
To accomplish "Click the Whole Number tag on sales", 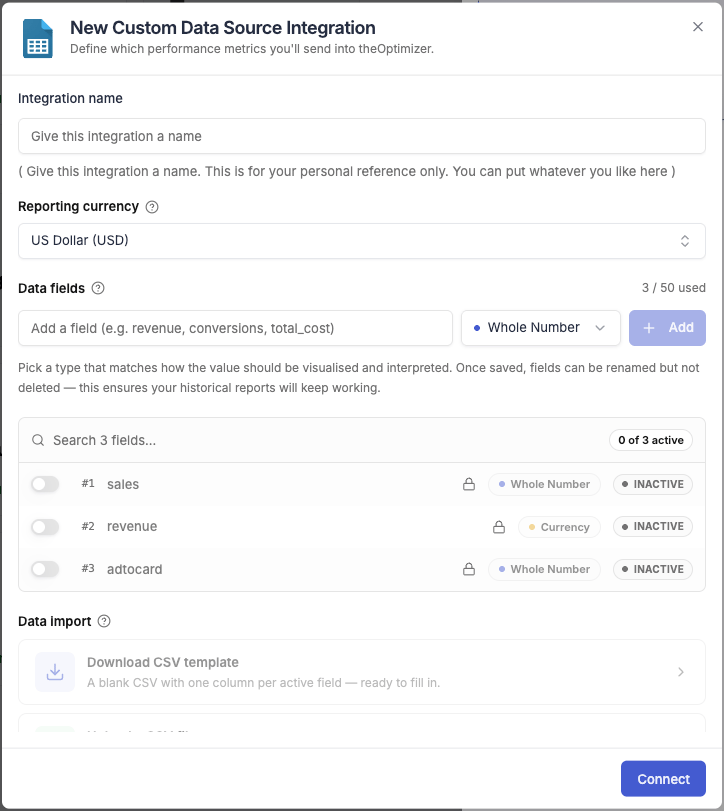I will tap(544, 484).
